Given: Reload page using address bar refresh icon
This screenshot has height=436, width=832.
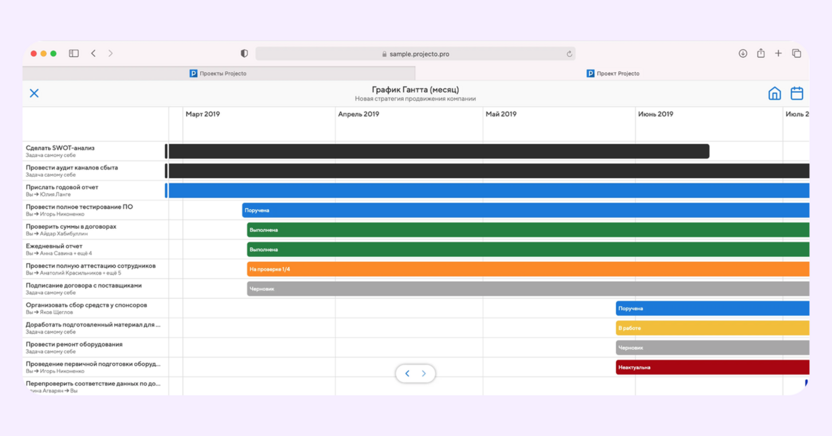Looking at the screenshot, I should pos(569,54).
